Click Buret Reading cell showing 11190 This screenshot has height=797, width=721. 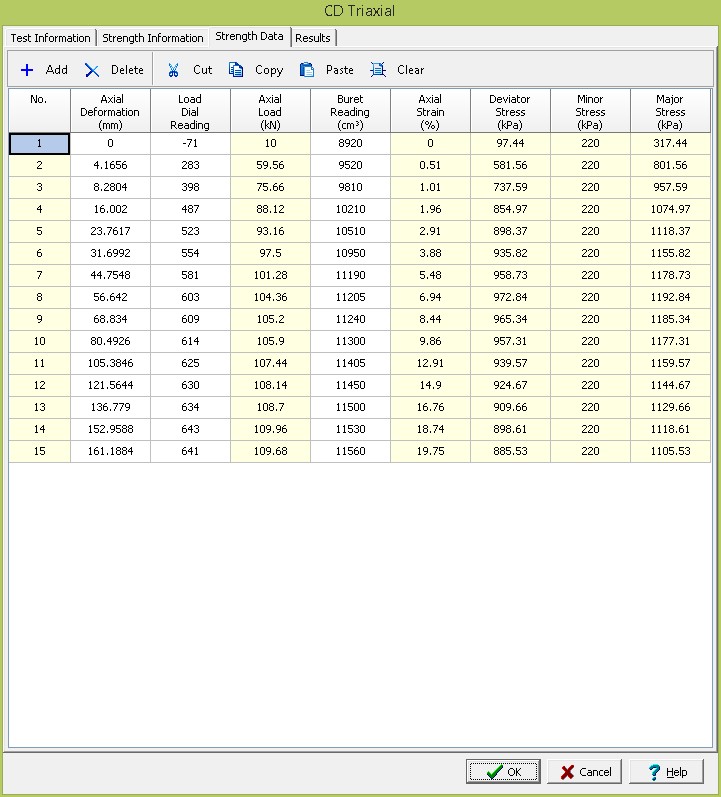pos(350,275)
